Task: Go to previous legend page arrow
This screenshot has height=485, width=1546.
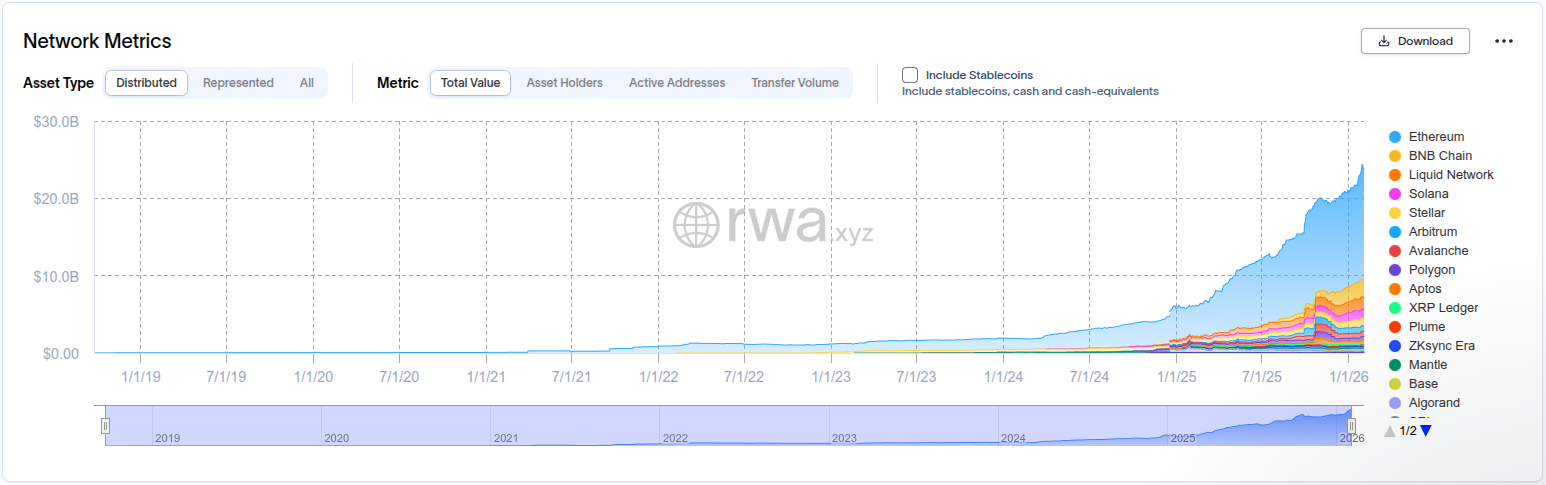Action: point(1390,431)
